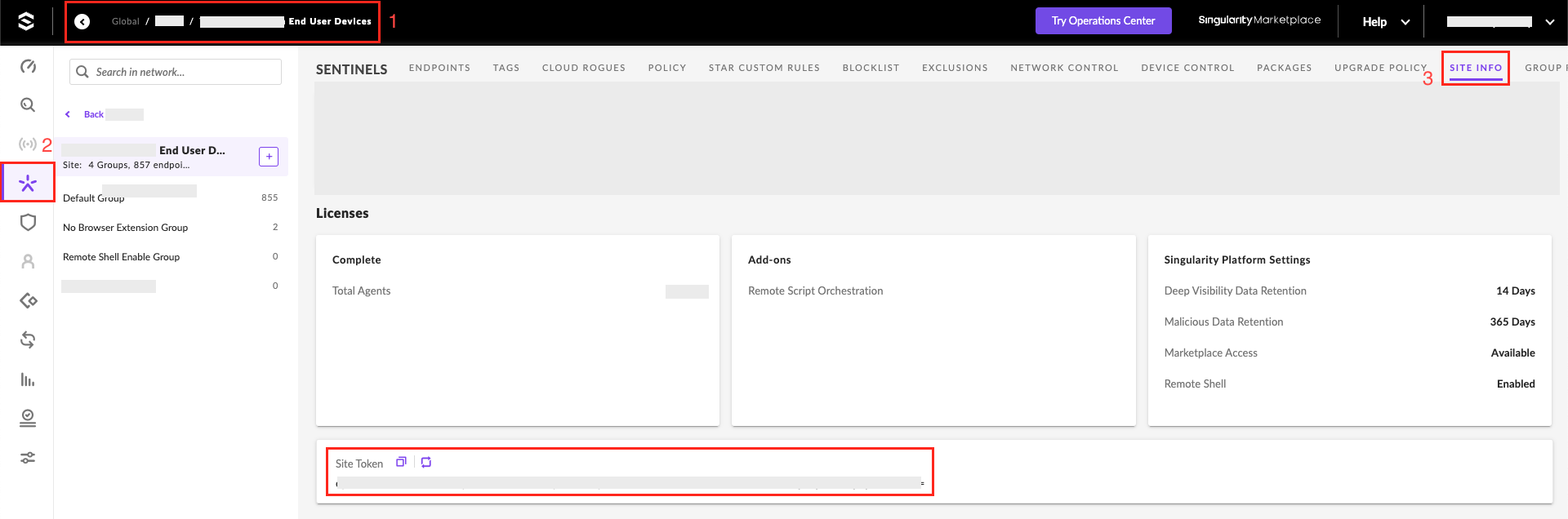
Task: Switch to the Device Control tab
Action: pyautogui.click(x=1187, y=68)
